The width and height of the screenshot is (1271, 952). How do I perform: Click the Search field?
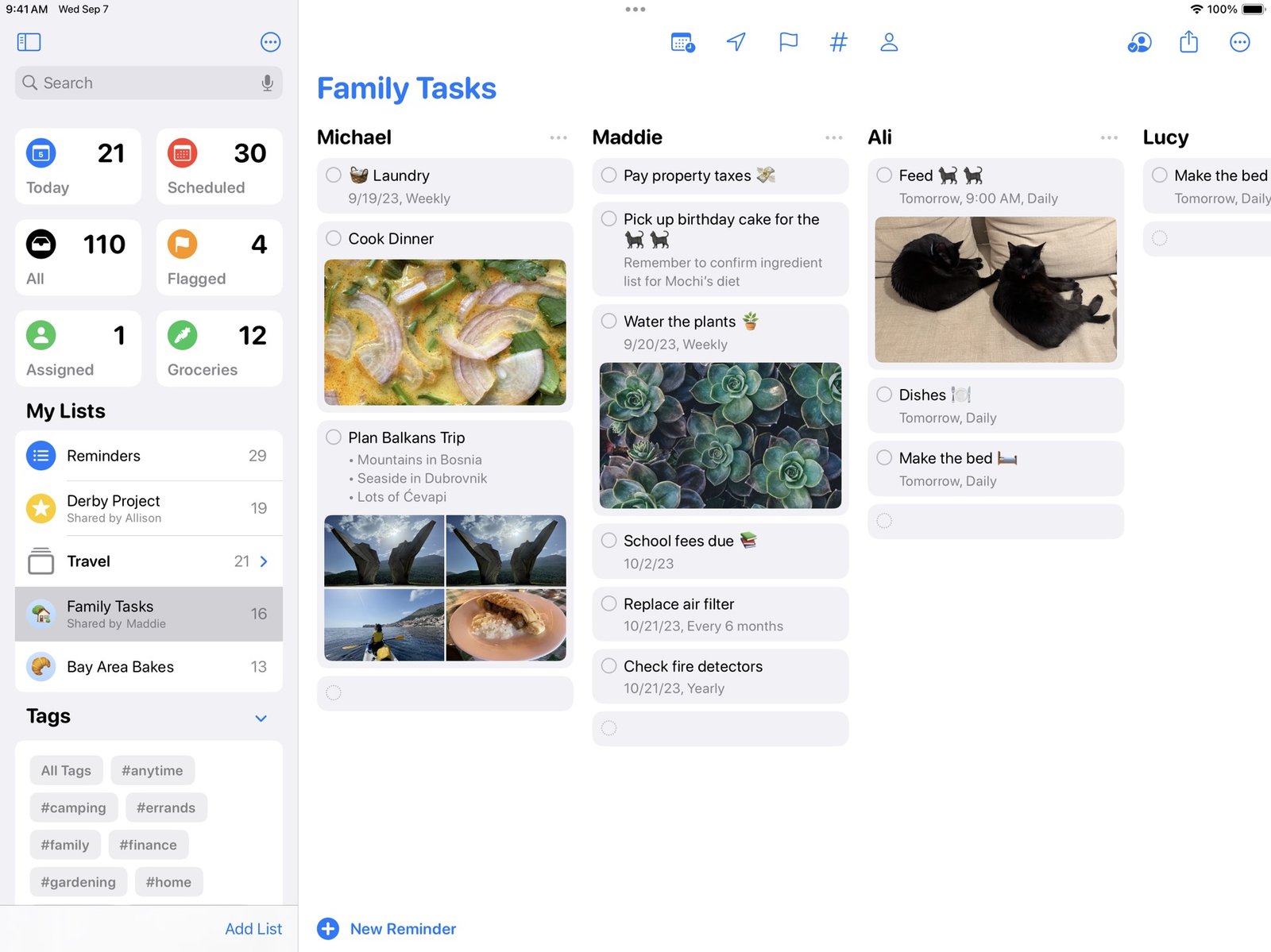coord(149,83)
